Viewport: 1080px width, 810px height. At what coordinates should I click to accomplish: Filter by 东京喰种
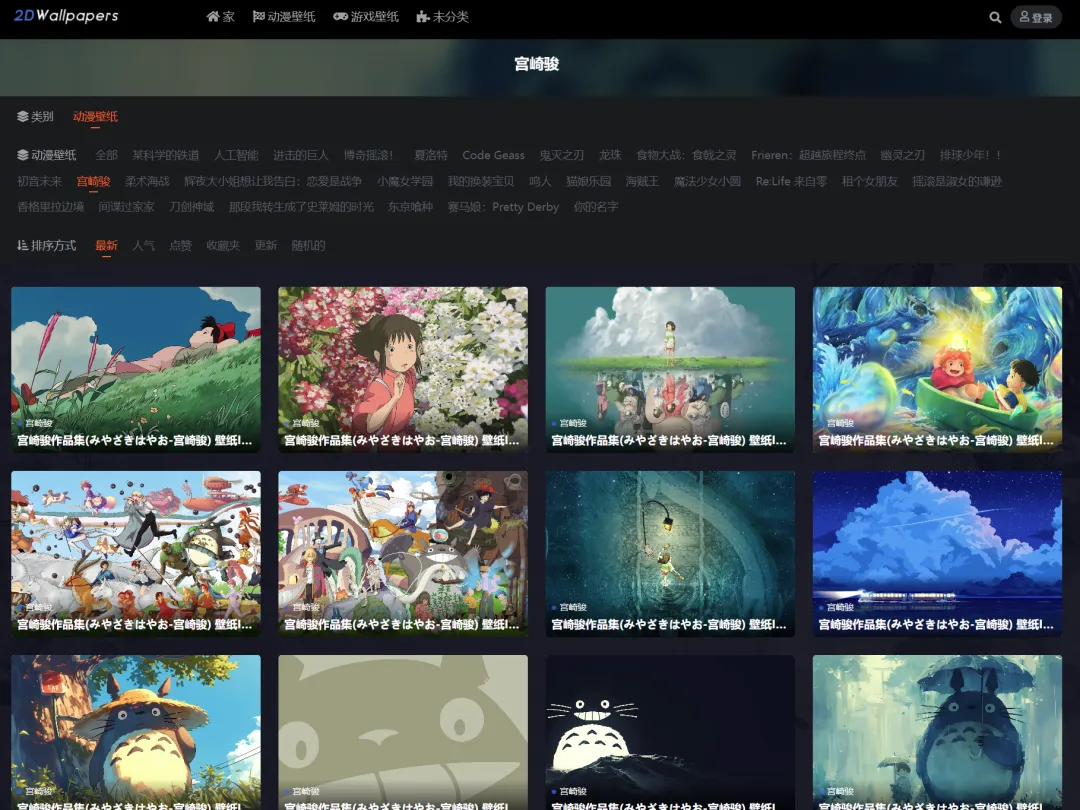(410, 207)
